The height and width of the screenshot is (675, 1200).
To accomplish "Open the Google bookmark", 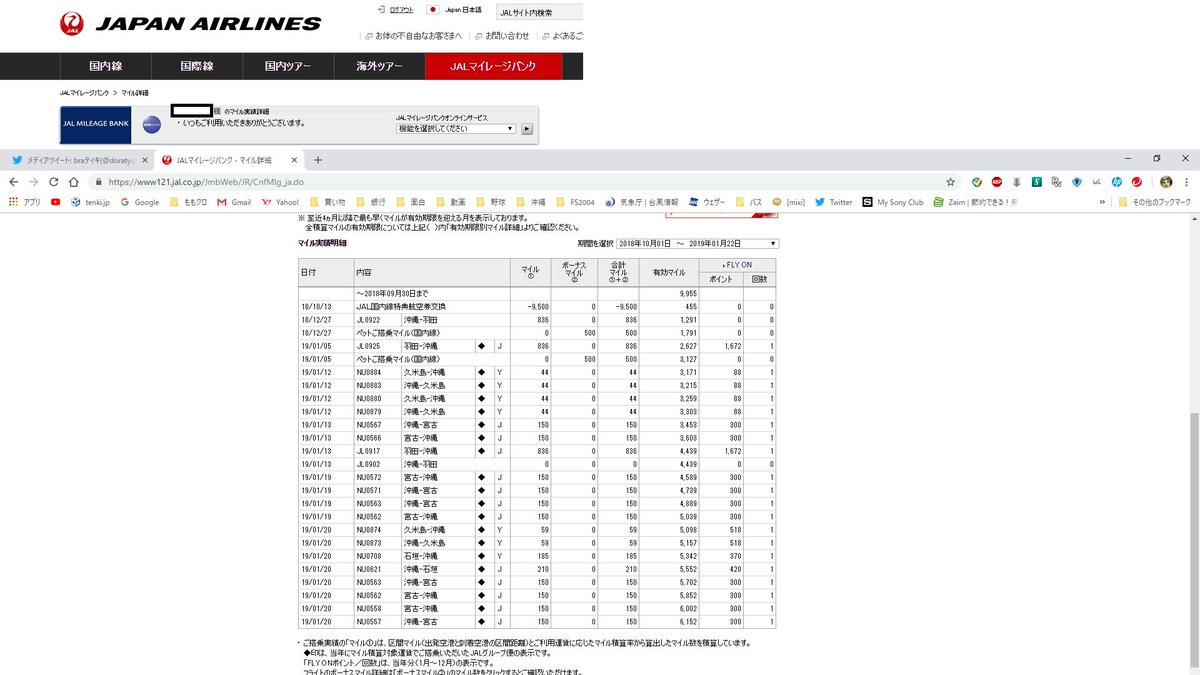I will 140,202.
